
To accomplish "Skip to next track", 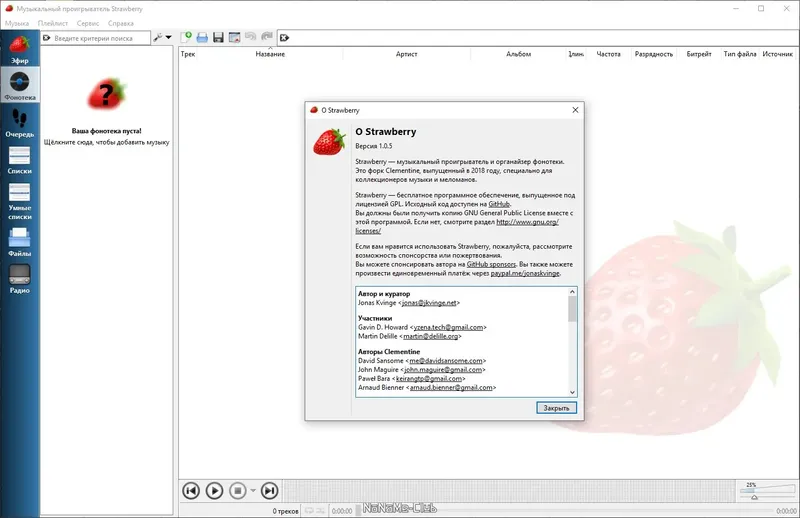I will [x=269, y=491].
